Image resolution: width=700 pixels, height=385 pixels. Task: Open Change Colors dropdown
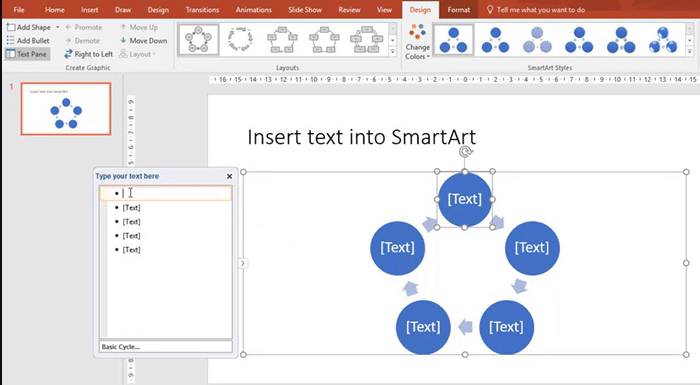(417, 42)
